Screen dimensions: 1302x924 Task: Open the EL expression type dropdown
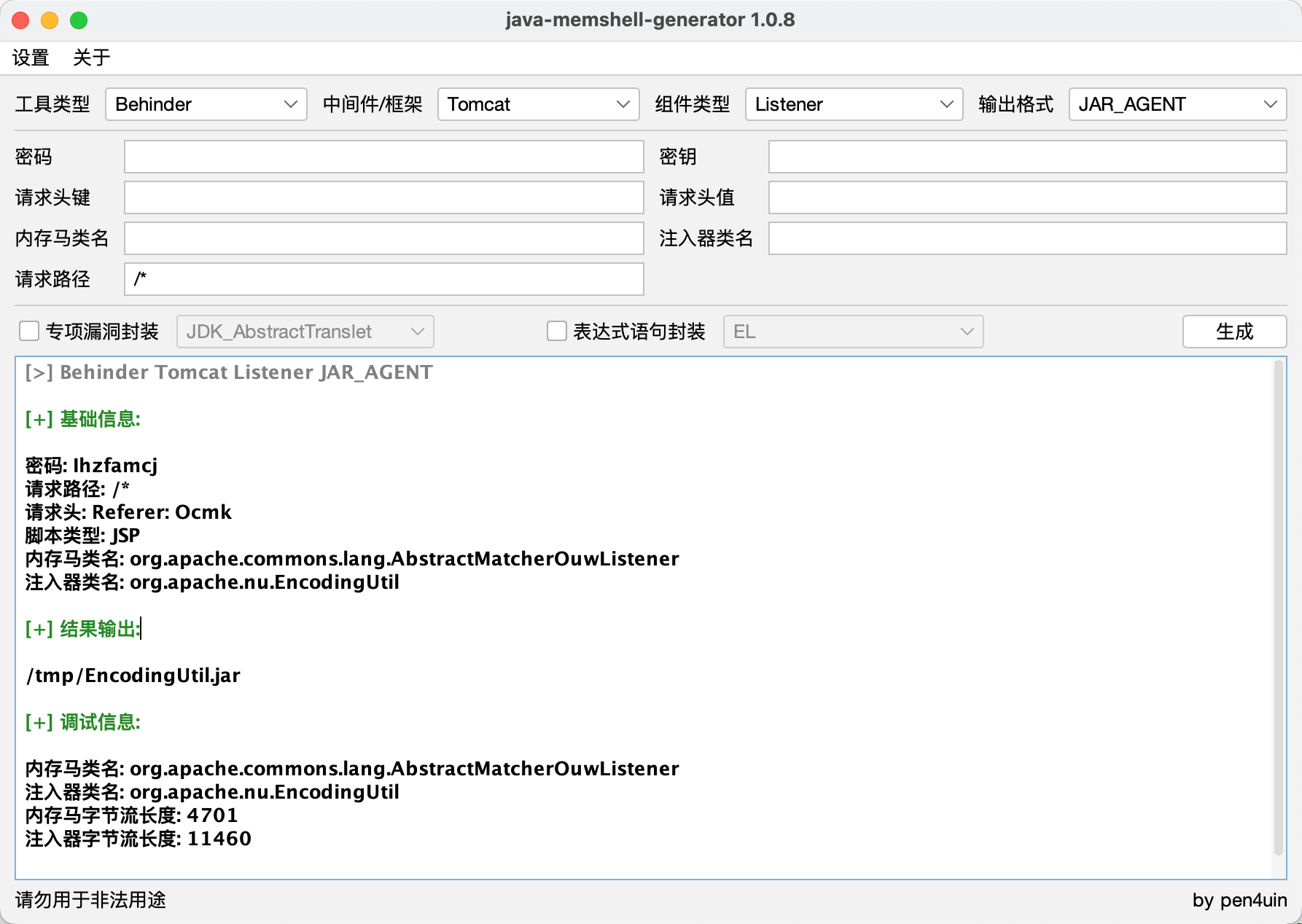pos(853,332)
